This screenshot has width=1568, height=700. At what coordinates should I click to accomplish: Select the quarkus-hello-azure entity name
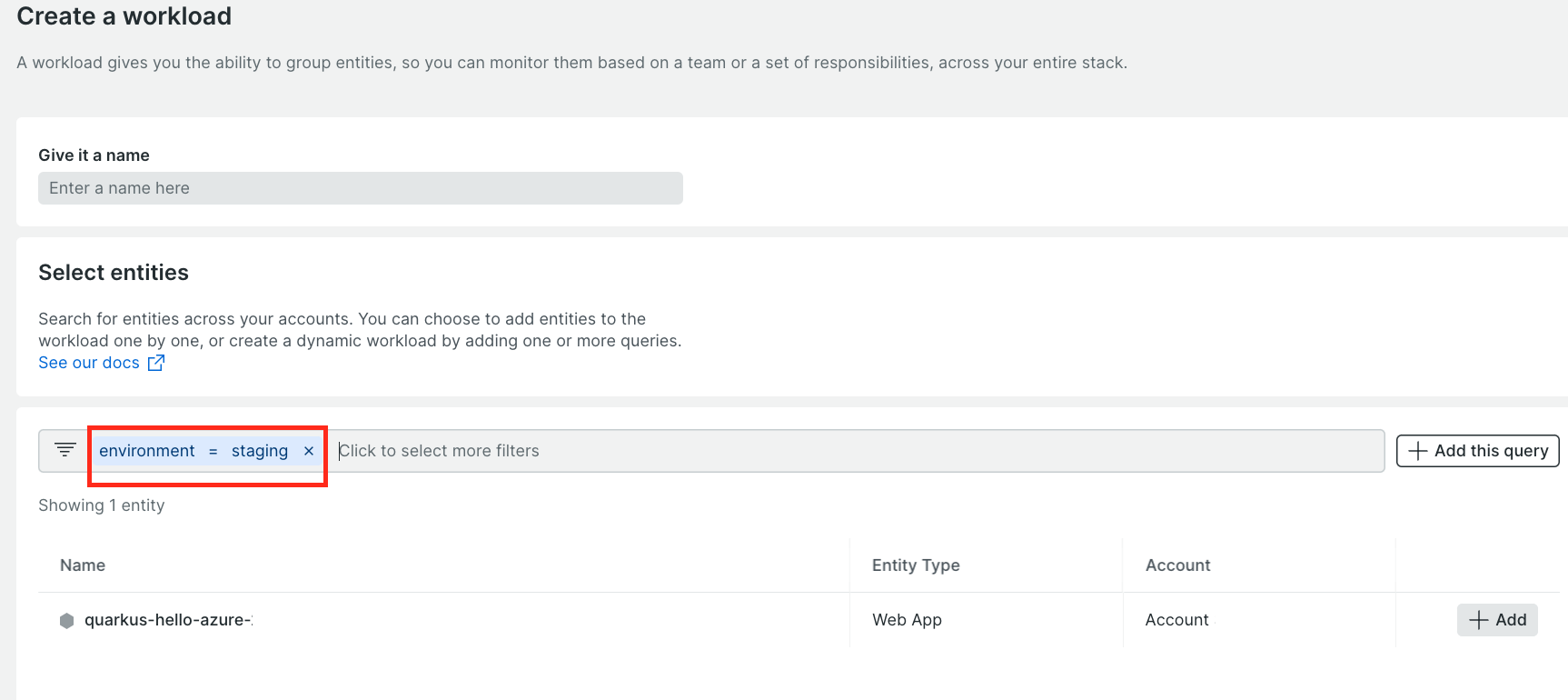tap(167, 620)
